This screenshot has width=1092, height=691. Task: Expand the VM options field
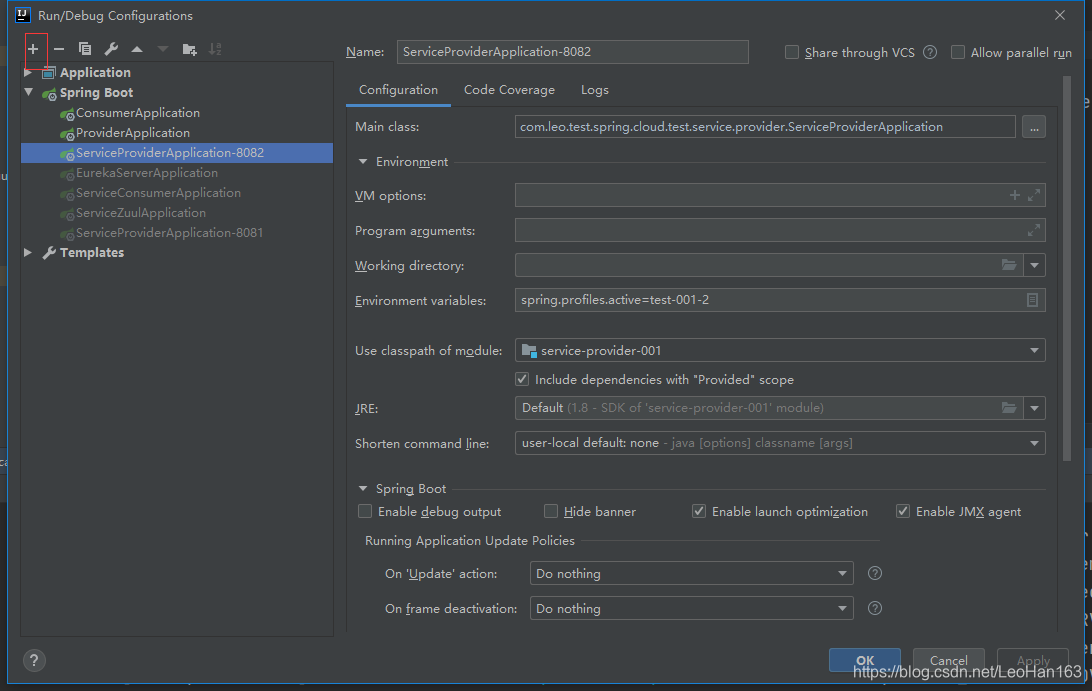click(x=1034, y=196)
